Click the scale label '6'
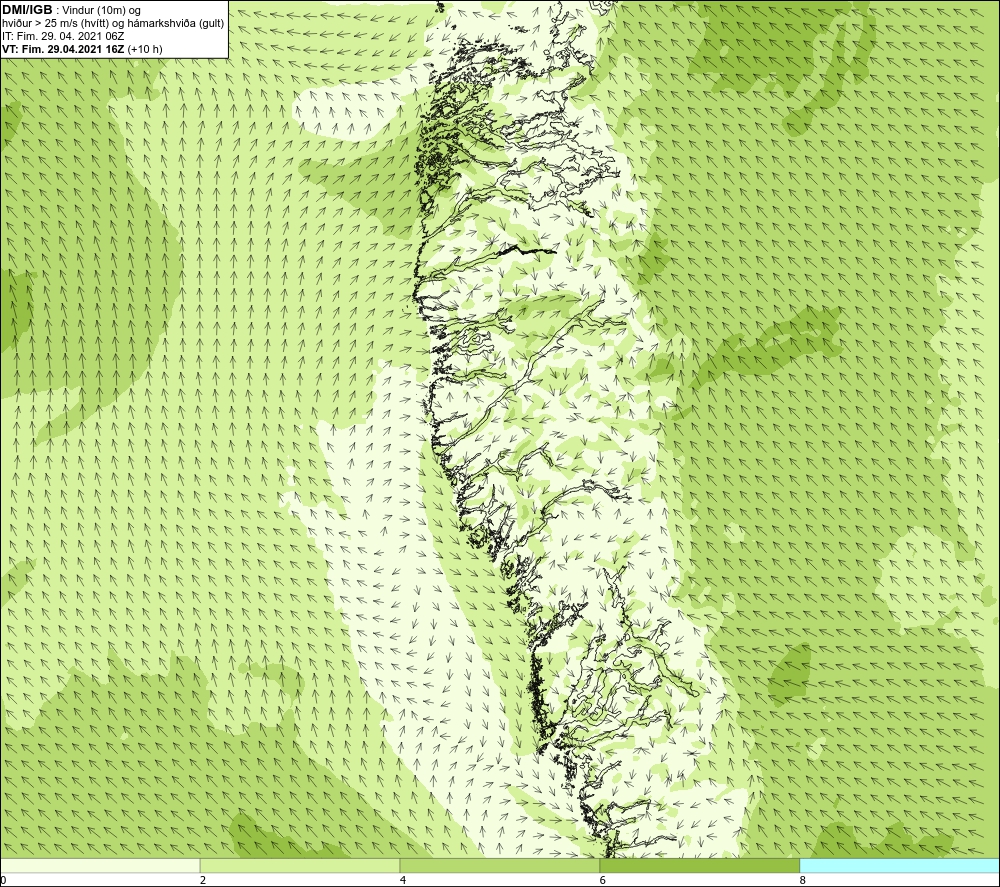This screenshot has width=1000, height=887. coord(603,881)
